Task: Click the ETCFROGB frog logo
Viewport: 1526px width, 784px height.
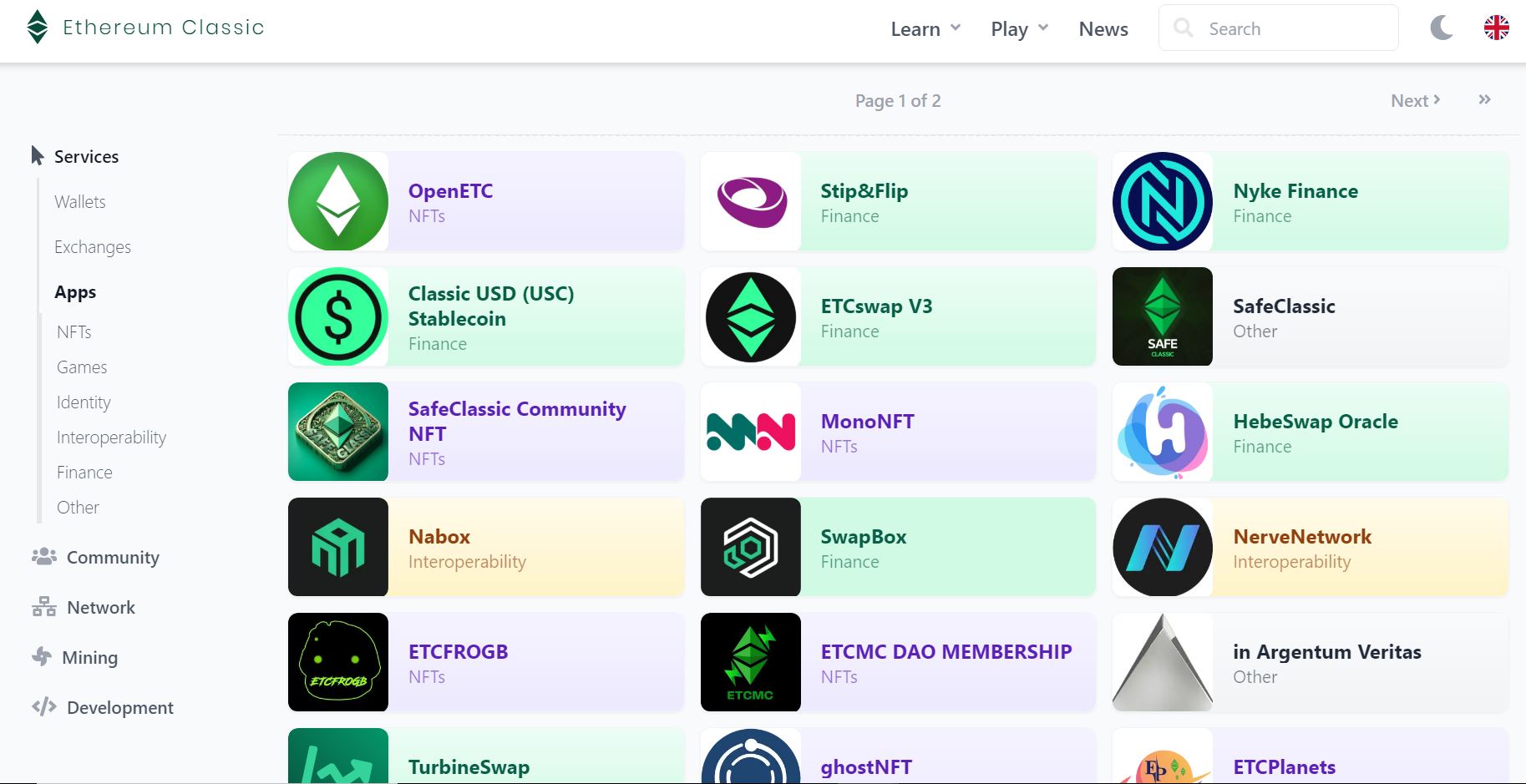Action: coord(338,662)
